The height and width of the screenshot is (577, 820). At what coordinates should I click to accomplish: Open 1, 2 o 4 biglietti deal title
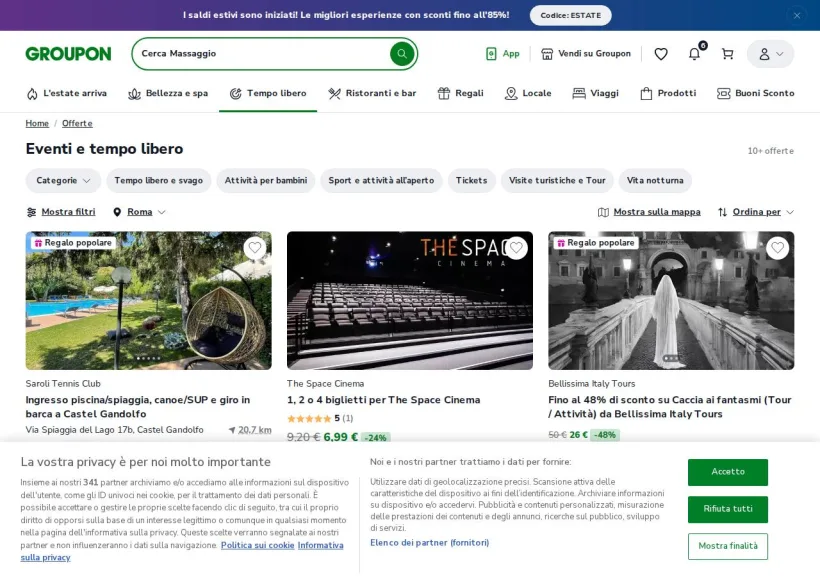[383, 400]
